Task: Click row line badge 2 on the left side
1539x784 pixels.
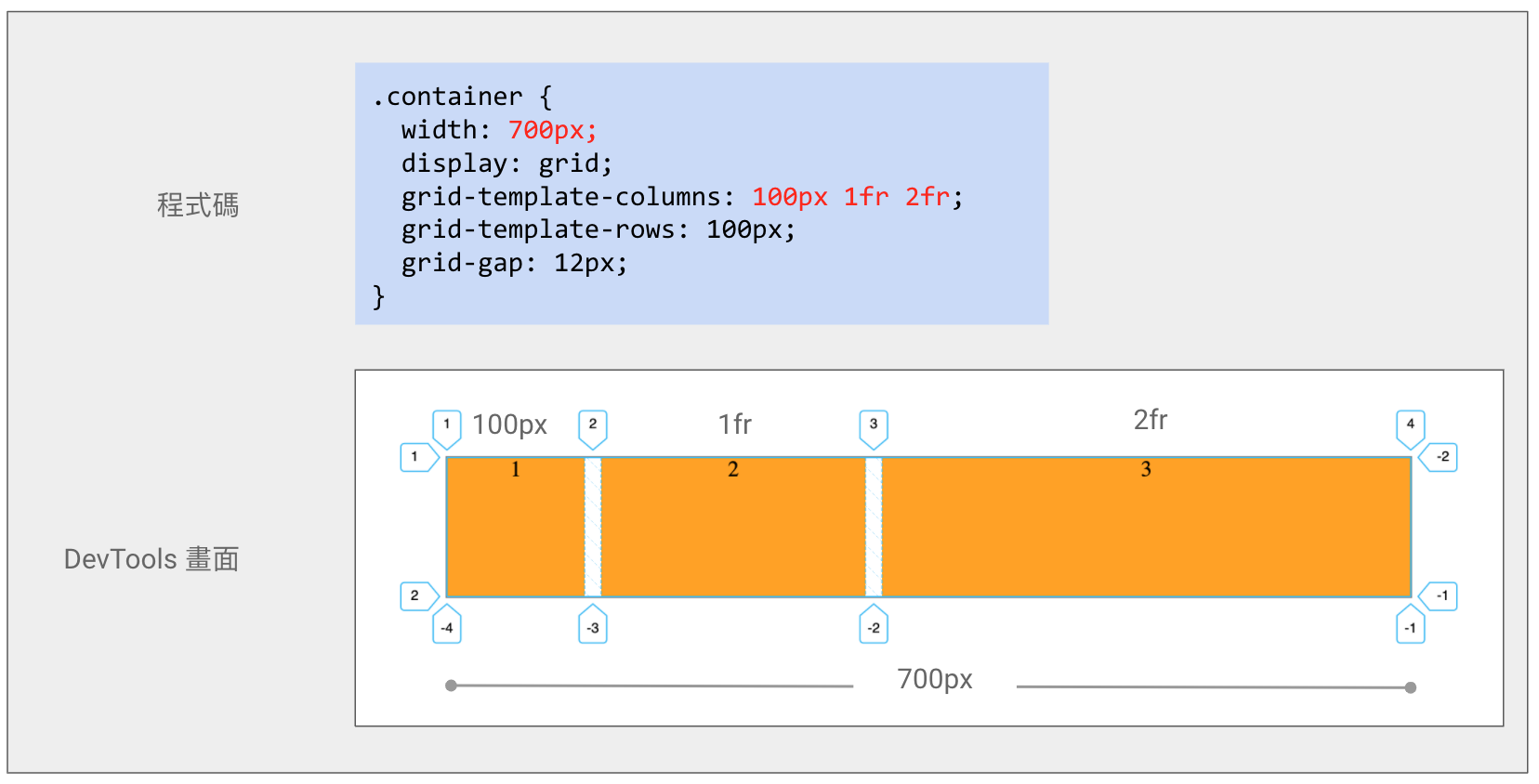Action: (x=416, y=595)
